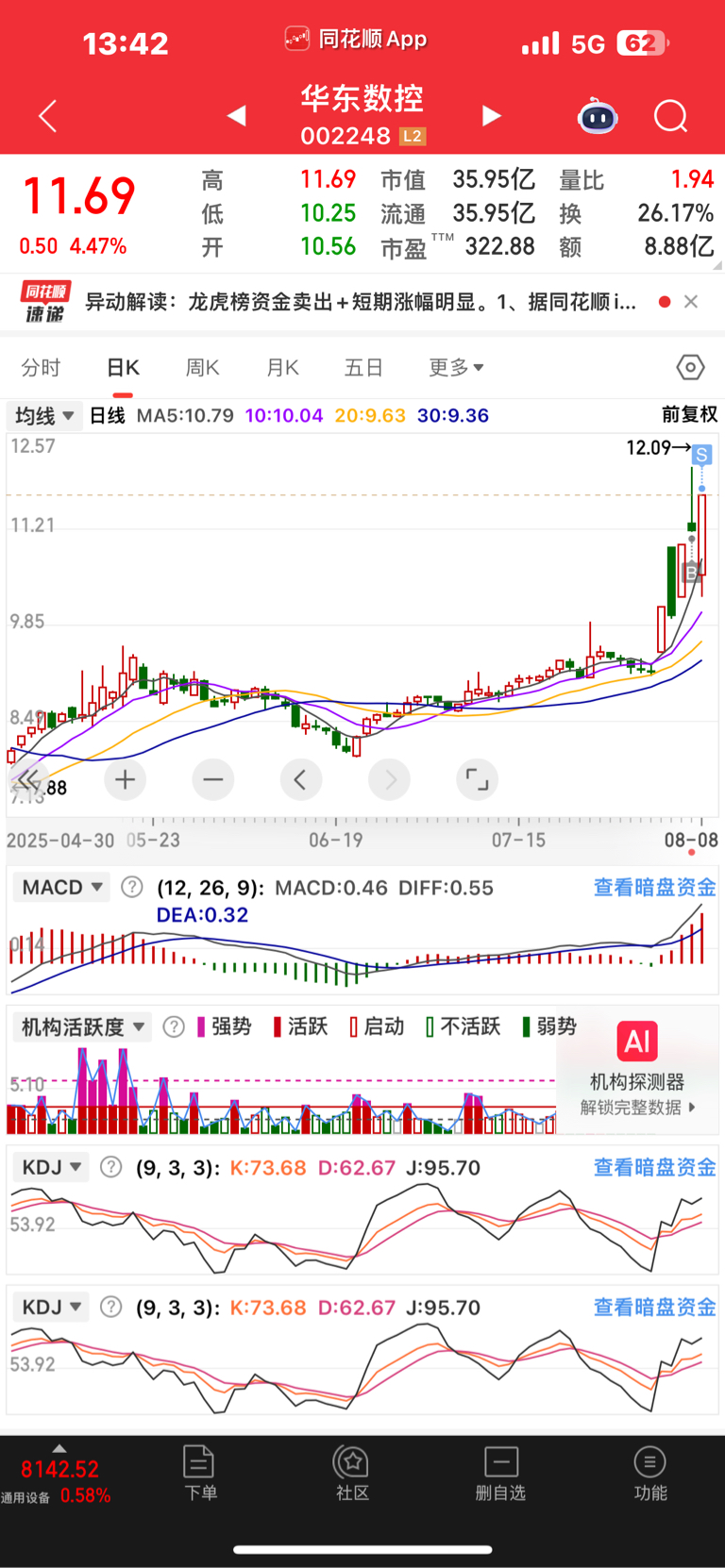This screenshot has width=725, height=1568.
Task: Tap the index value 8142.52
Action: [x=59, y=1469]
